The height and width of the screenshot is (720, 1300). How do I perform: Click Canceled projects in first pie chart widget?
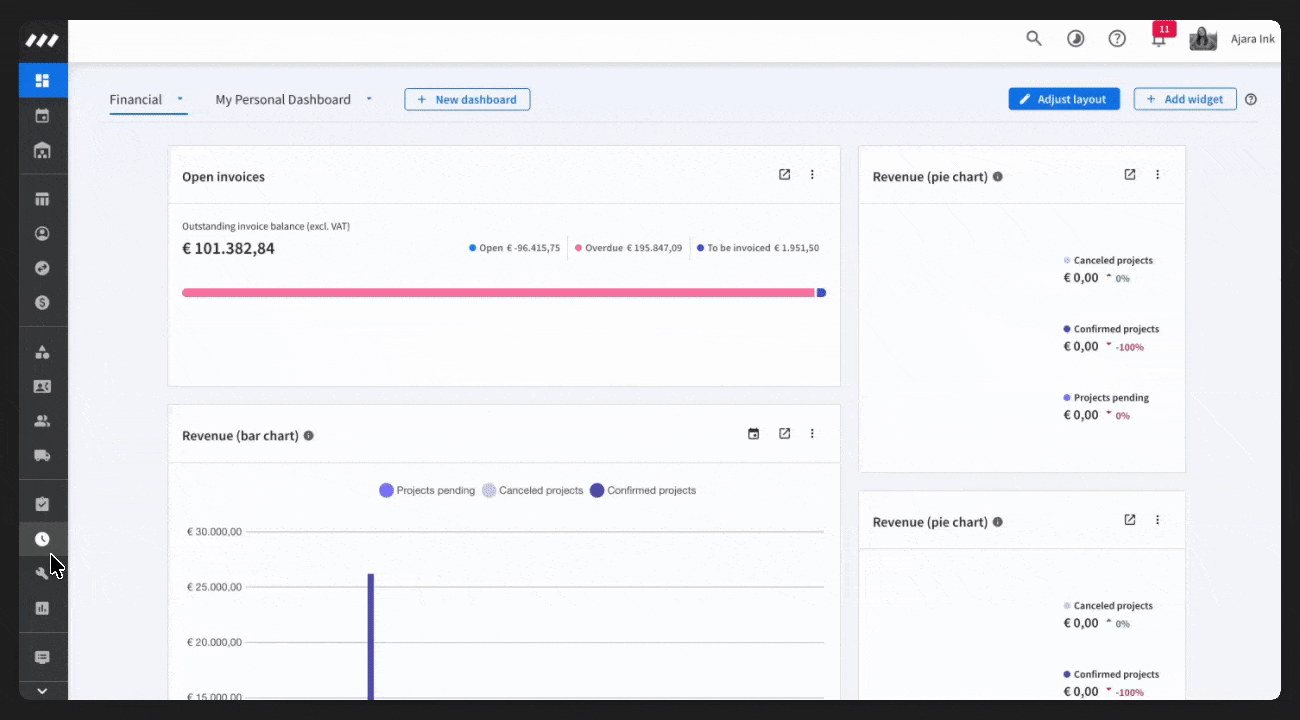point(1108,260)
